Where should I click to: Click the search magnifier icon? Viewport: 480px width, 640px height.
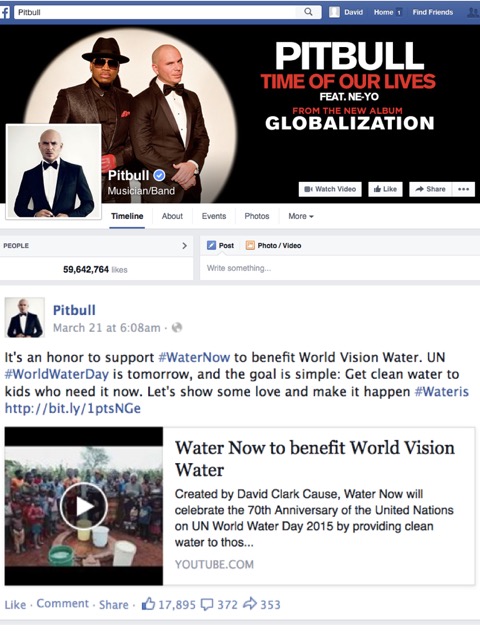click(308, 12)
